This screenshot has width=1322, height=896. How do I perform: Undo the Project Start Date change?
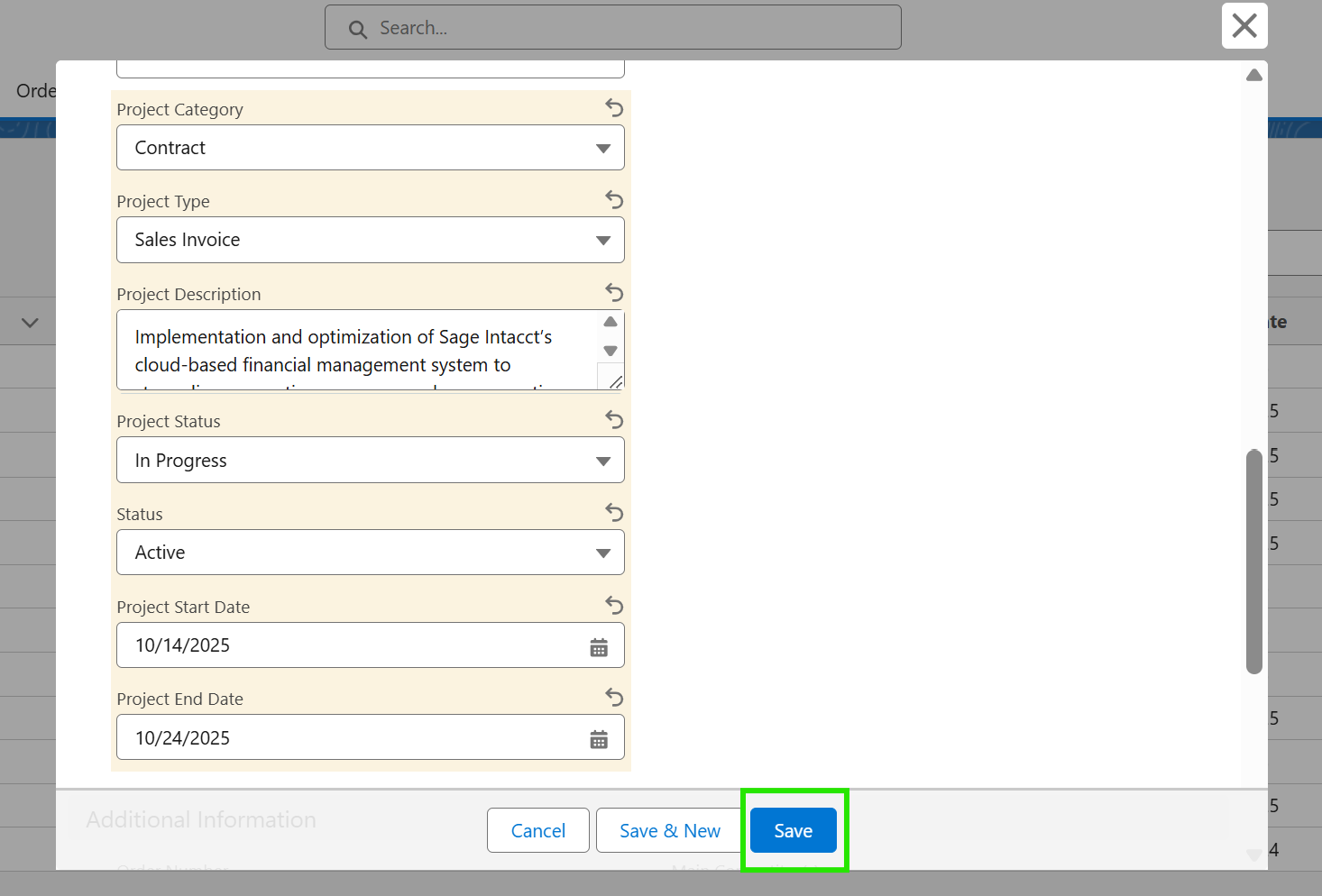[614, 606]
